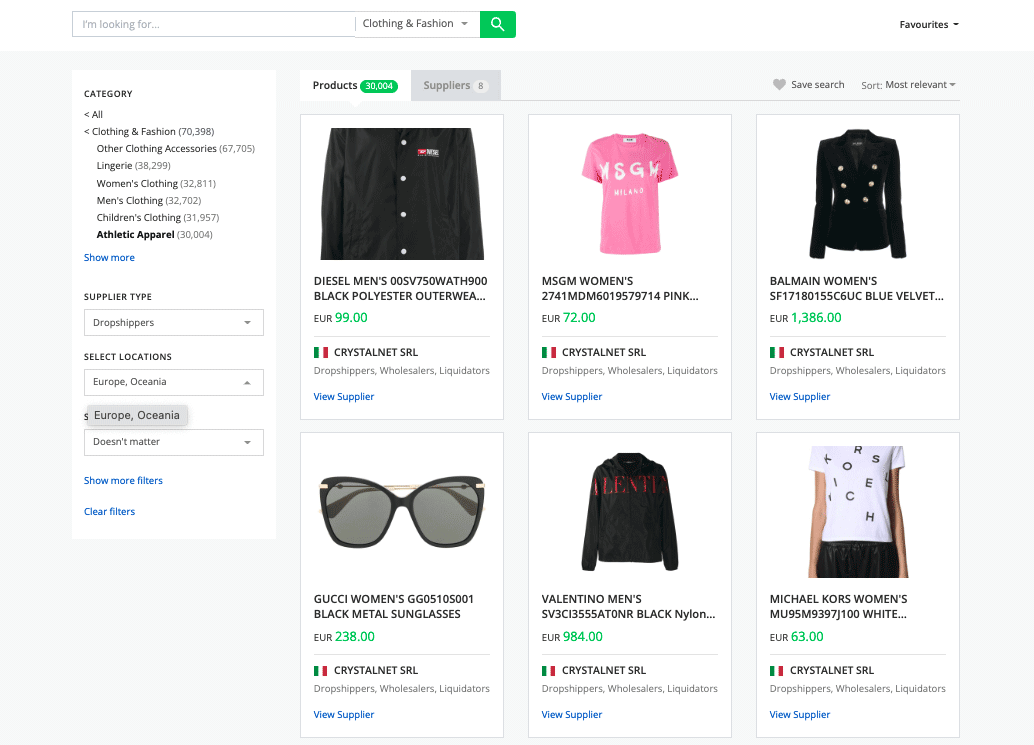
Task: Open the Select Locations dropdown
Action: (173, 382)
